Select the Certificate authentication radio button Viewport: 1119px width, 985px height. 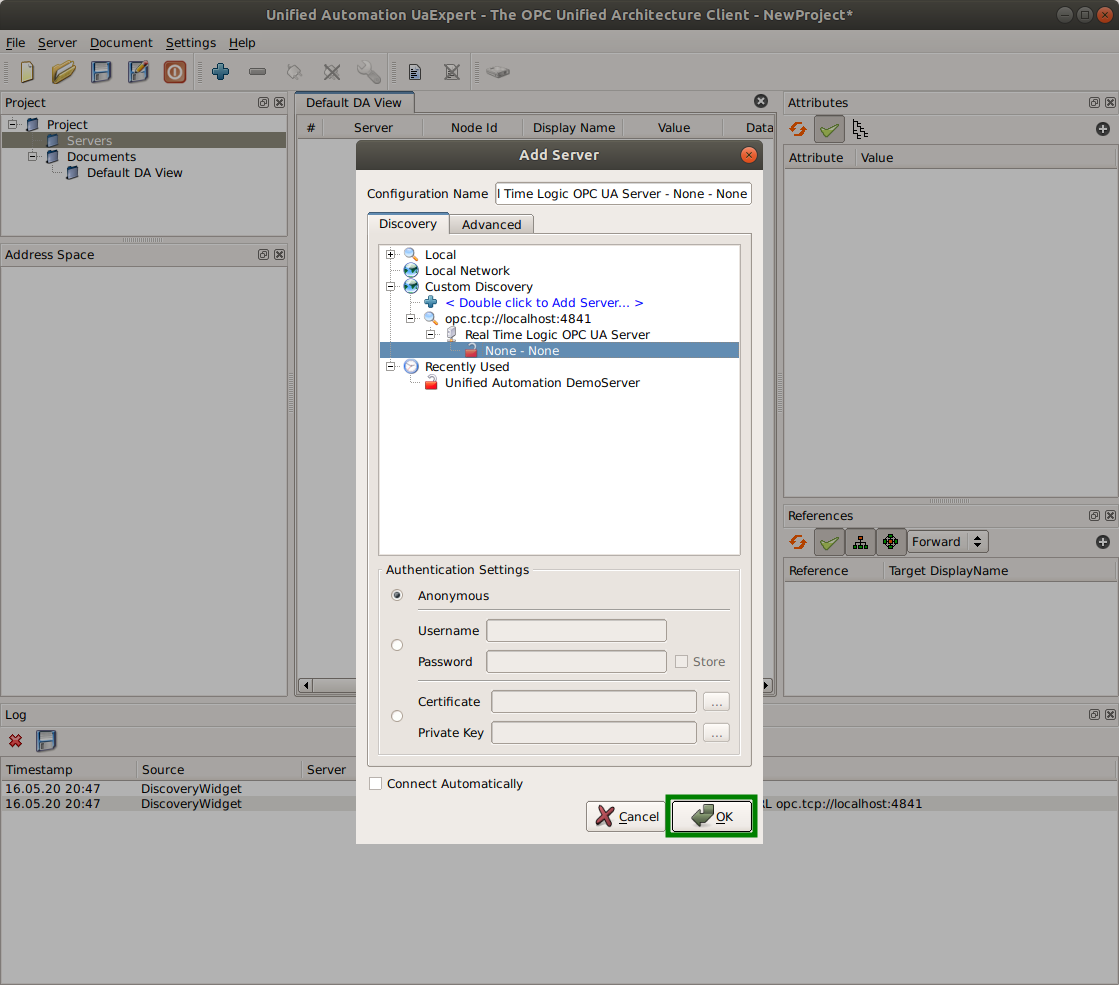[x=397, y=716]
